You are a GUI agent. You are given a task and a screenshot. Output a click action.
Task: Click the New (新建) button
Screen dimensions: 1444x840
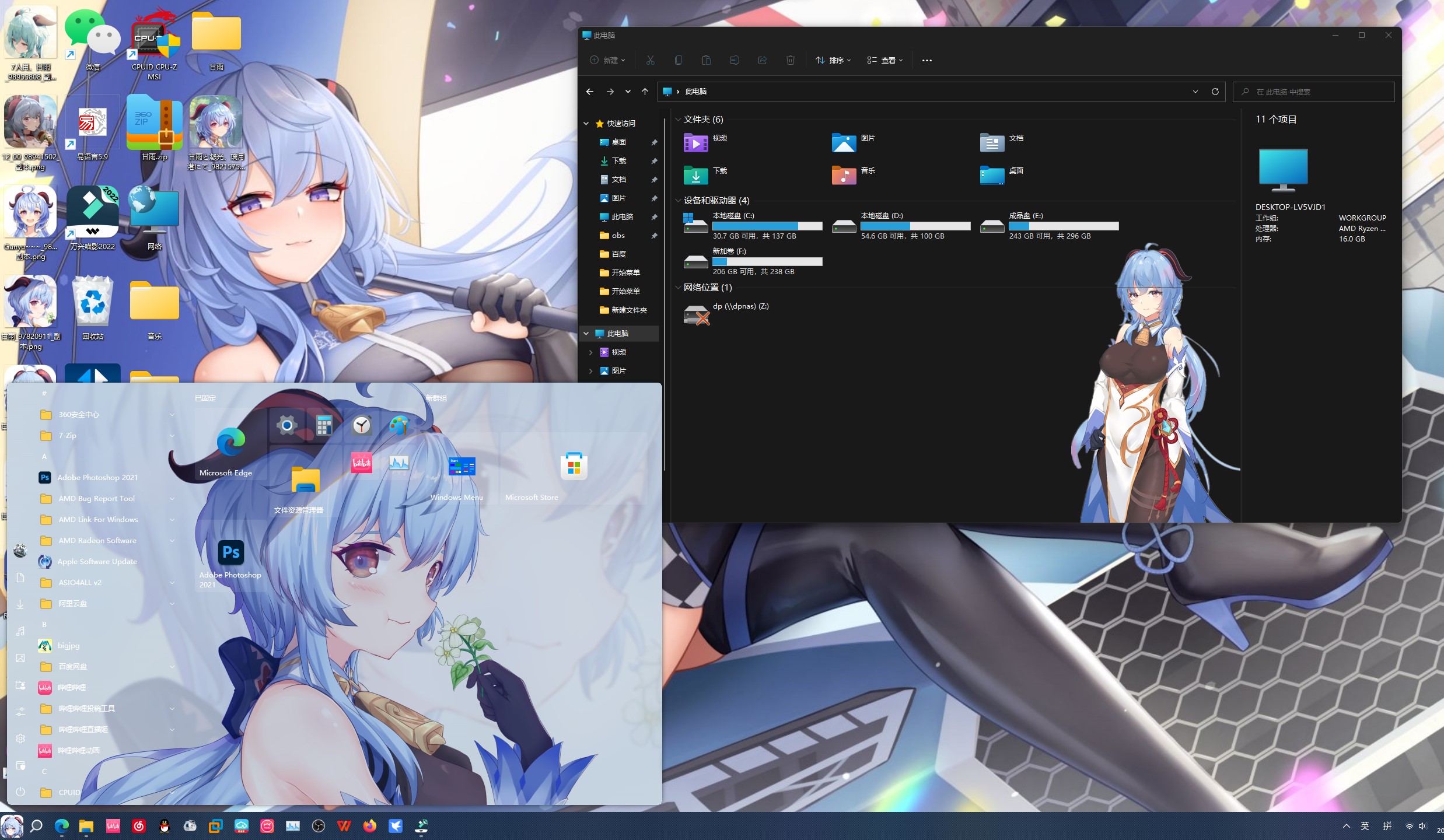coord(607,60)
